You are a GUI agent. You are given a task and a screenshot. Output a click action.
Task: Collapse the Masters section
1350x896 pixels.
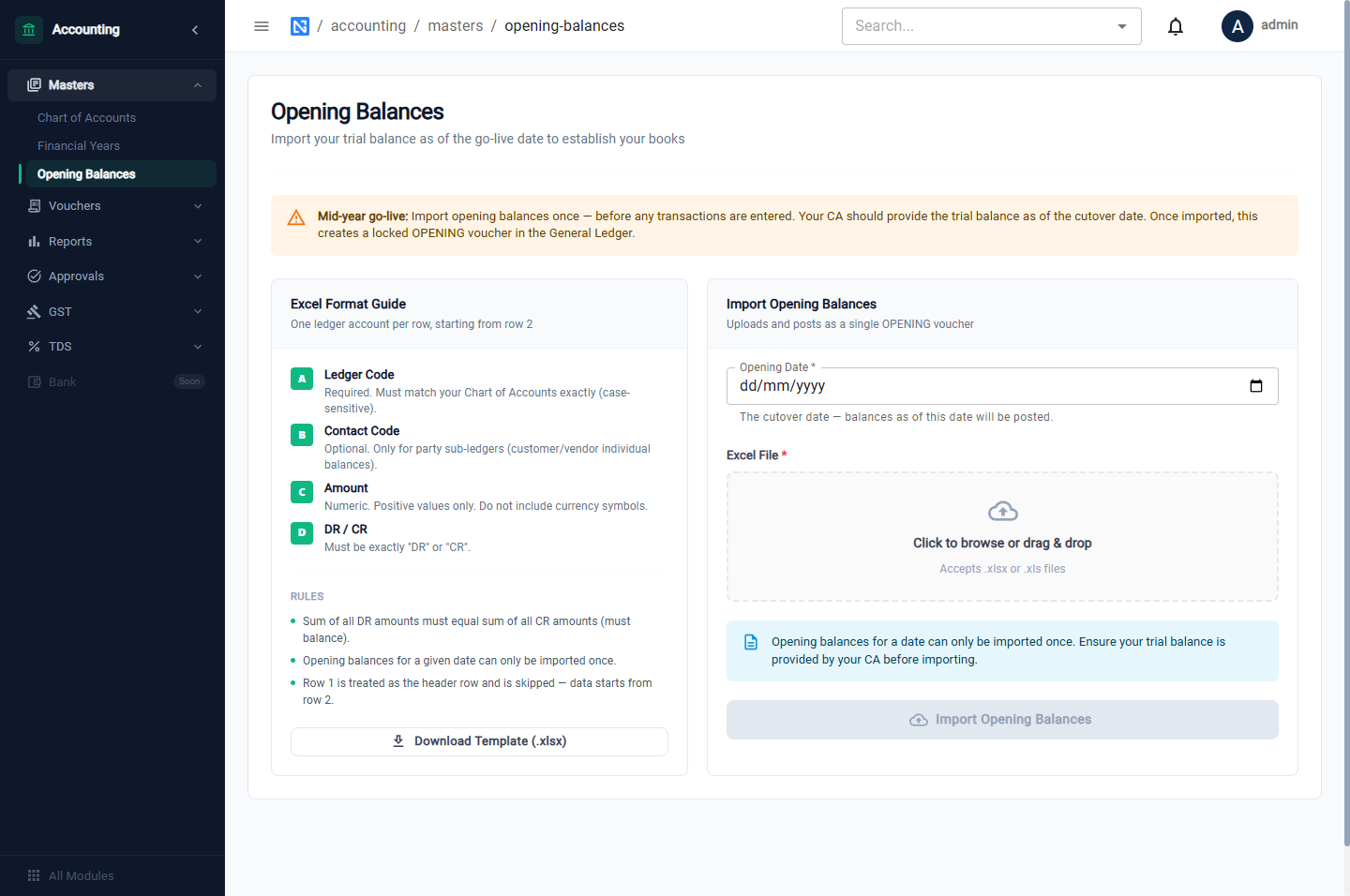pos(198,85)
